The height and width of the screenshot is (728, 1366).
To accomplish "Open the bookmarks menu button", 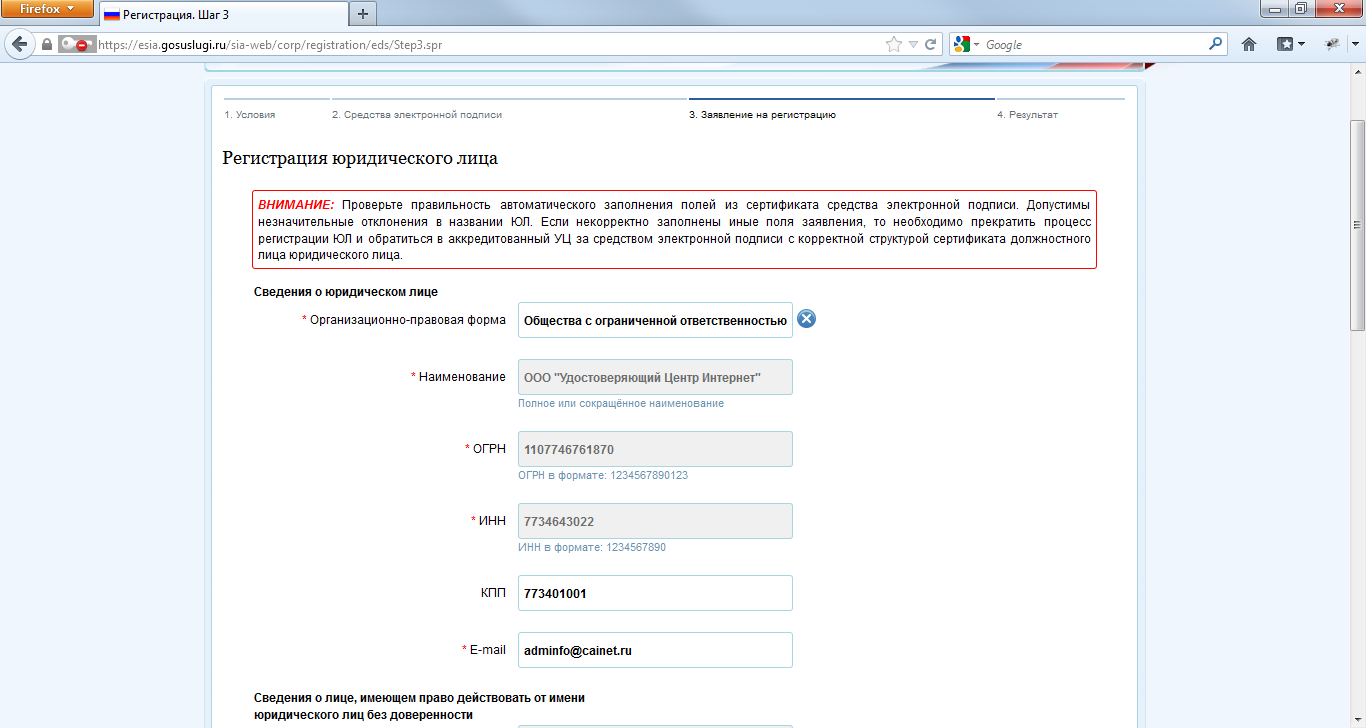I will click(1291, 45).
